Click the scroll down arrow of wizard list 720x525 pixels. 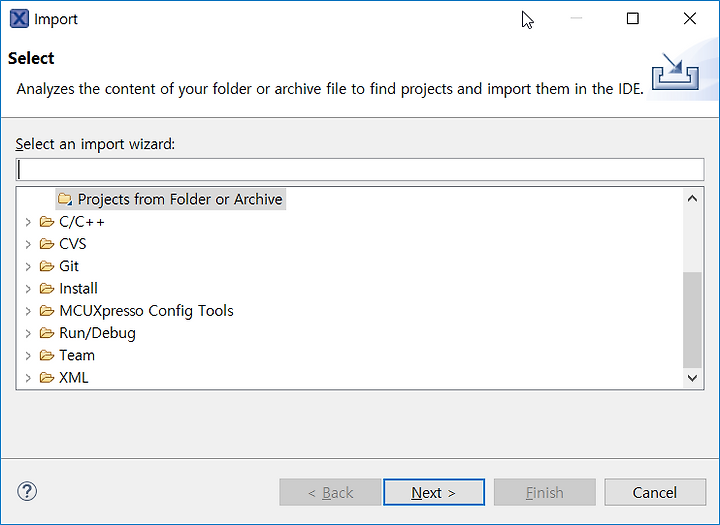[x=692, y=378]
